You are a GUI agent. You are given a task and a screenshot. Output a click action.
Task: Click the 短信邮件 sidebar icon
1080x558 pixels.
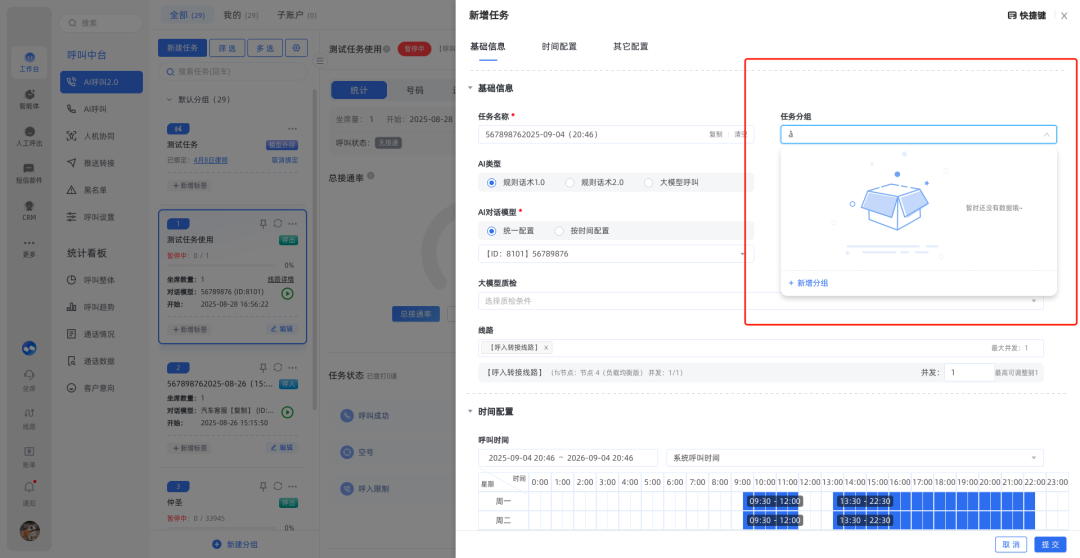coord(29,171)
